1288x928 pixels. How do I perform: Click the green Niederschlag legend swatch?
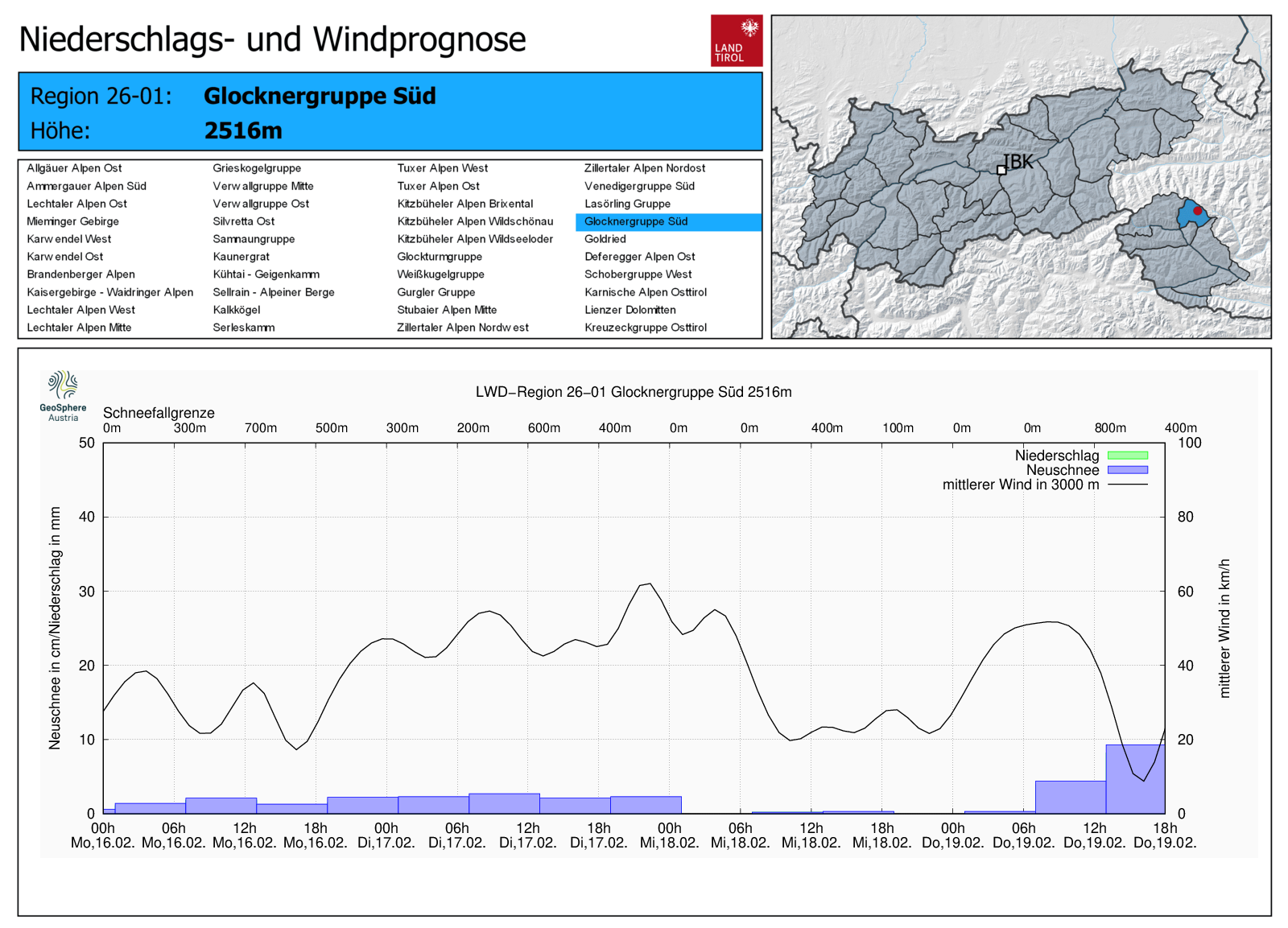[1128, 456]
